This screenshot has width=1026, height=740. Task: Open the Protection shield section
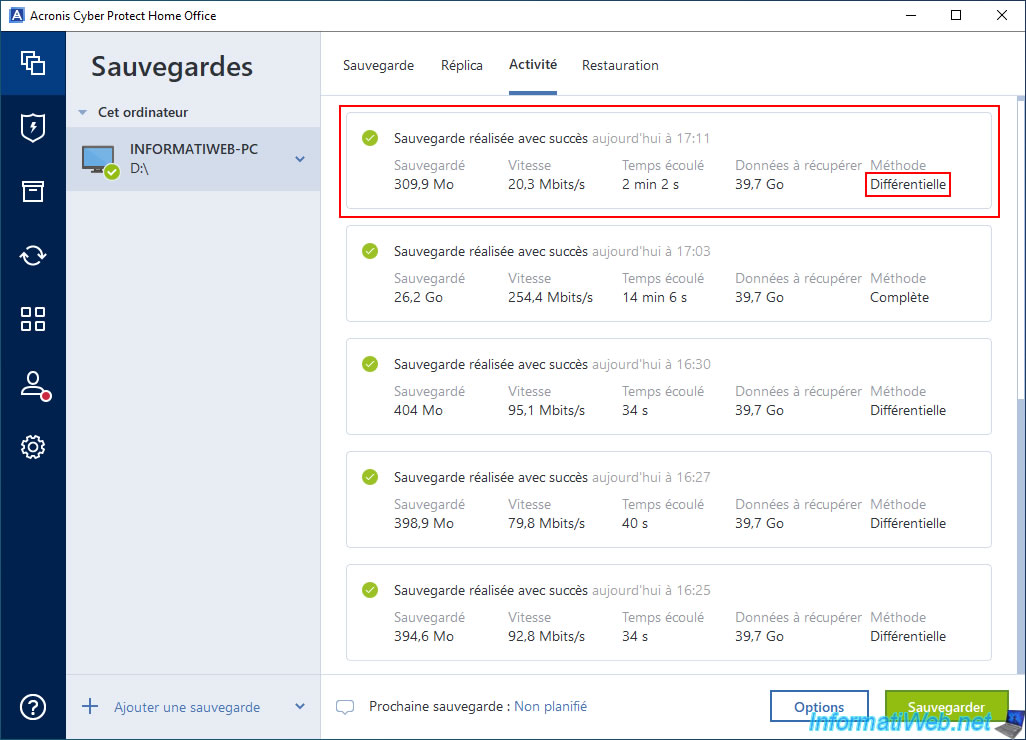[33, 128]
